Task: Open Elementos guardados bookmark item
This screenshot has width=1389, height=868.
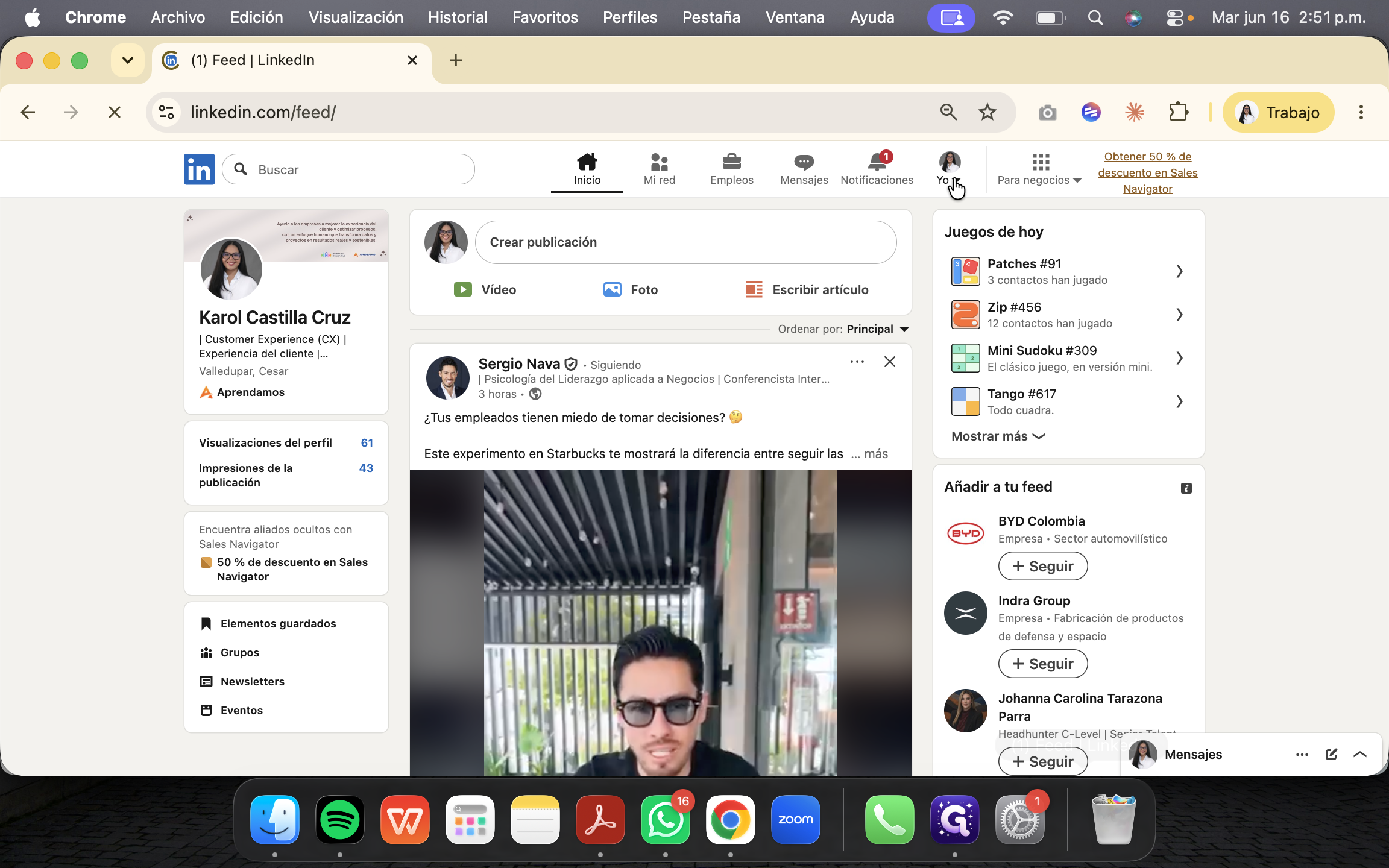Action: pos(268,623)
